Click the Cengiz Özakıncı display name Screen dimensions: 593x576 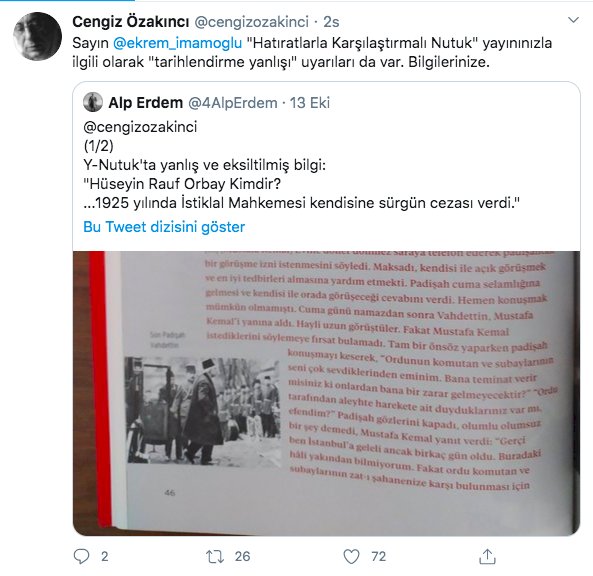click(x=130, y=22)
